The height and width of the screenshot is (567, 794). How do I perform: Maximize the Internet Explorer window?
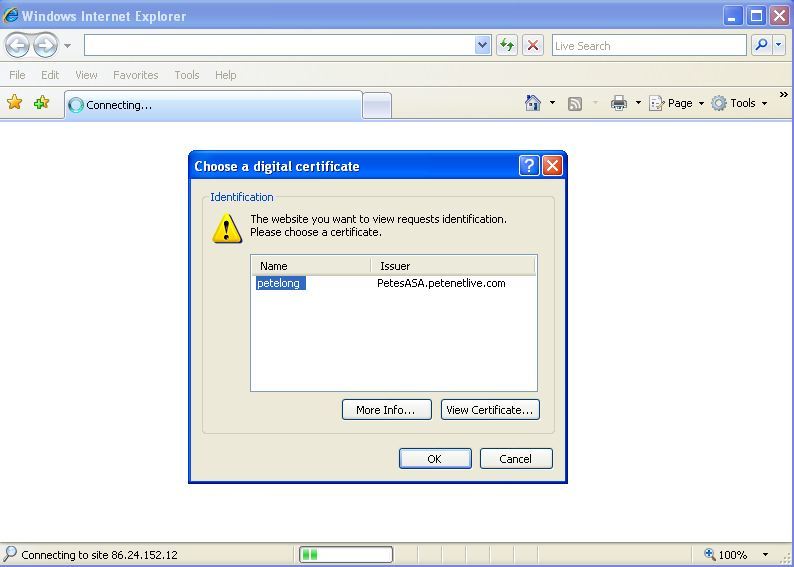click(757, 16)
